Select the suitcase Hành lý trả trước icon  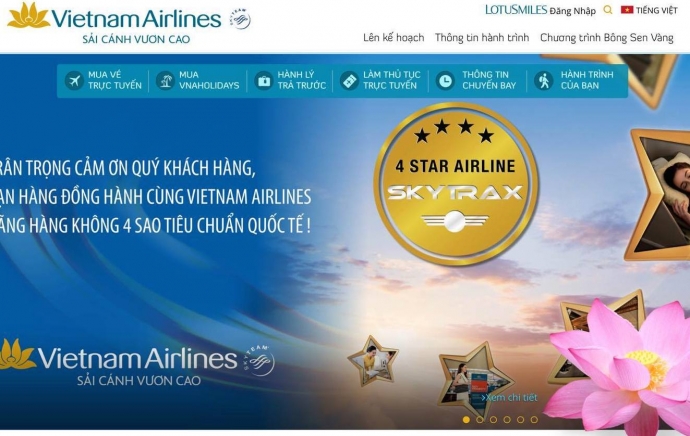point(264,81)
